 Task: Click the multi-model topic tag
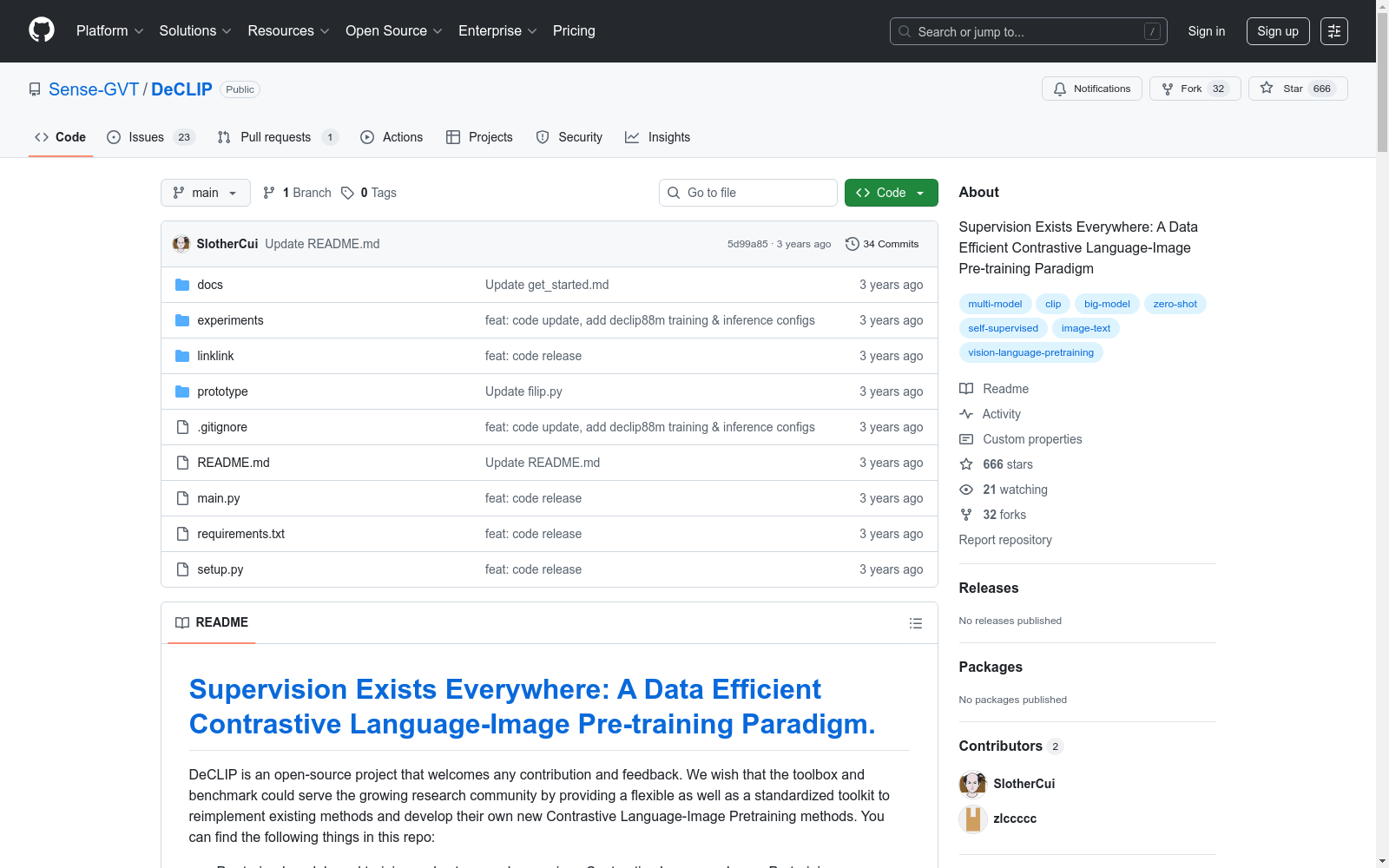(995, 304)
